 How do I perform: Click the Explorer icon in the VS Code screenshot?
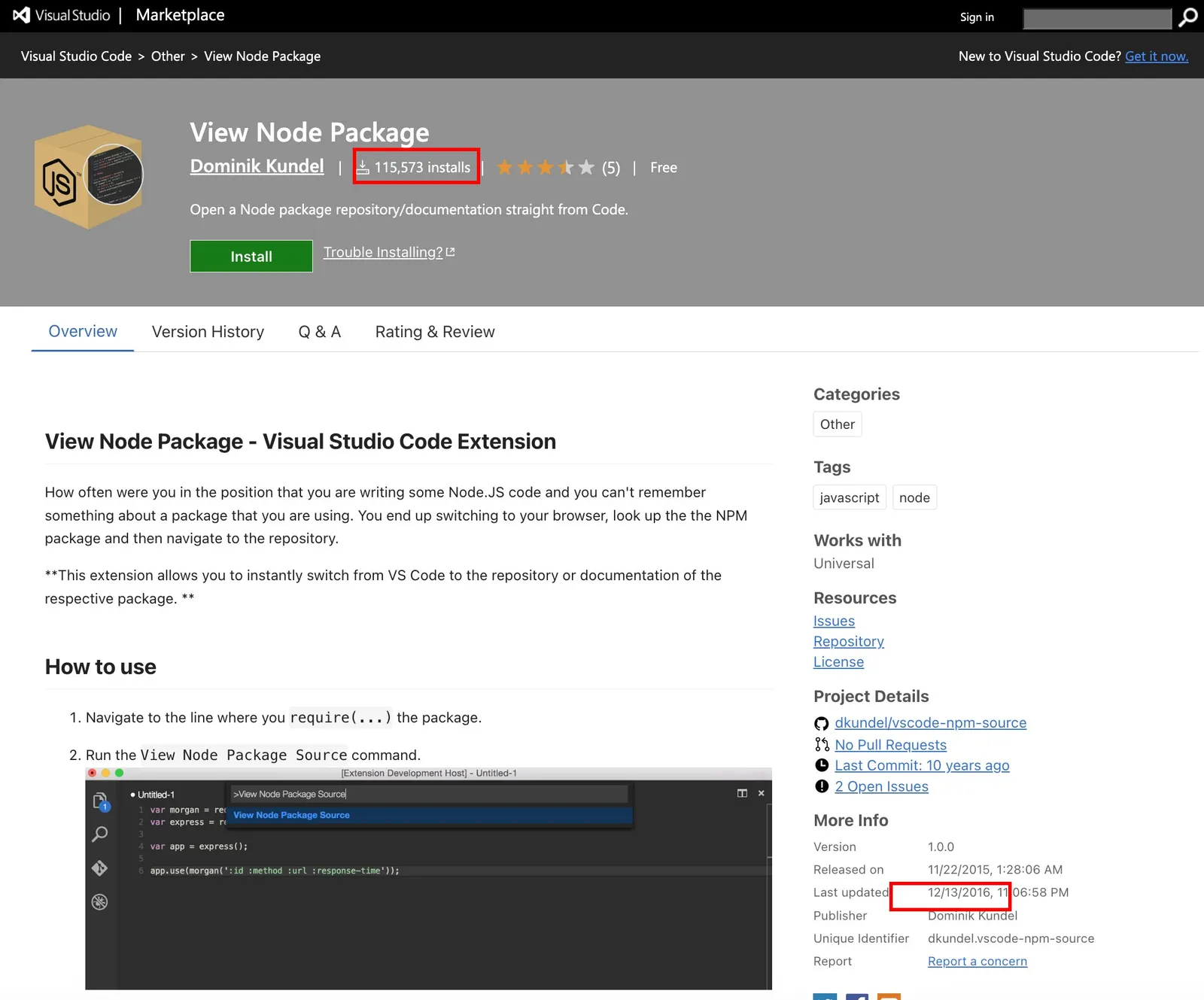pyautogui.click(x=100, y=802)
